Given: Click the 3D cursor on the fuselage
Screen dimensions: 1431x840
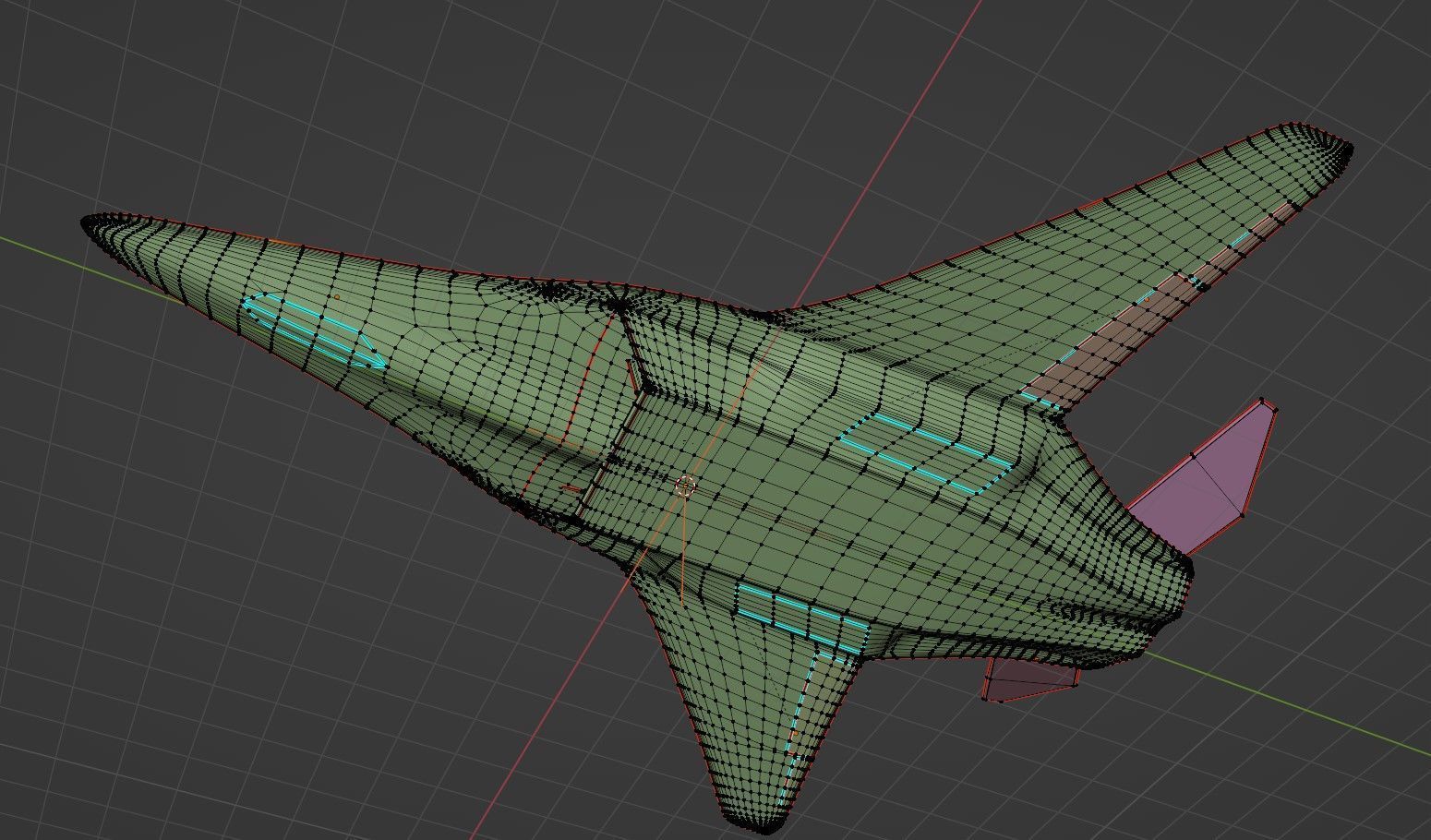Looking at the screenshot, I should pyautogui.click(x=685, y=486).
